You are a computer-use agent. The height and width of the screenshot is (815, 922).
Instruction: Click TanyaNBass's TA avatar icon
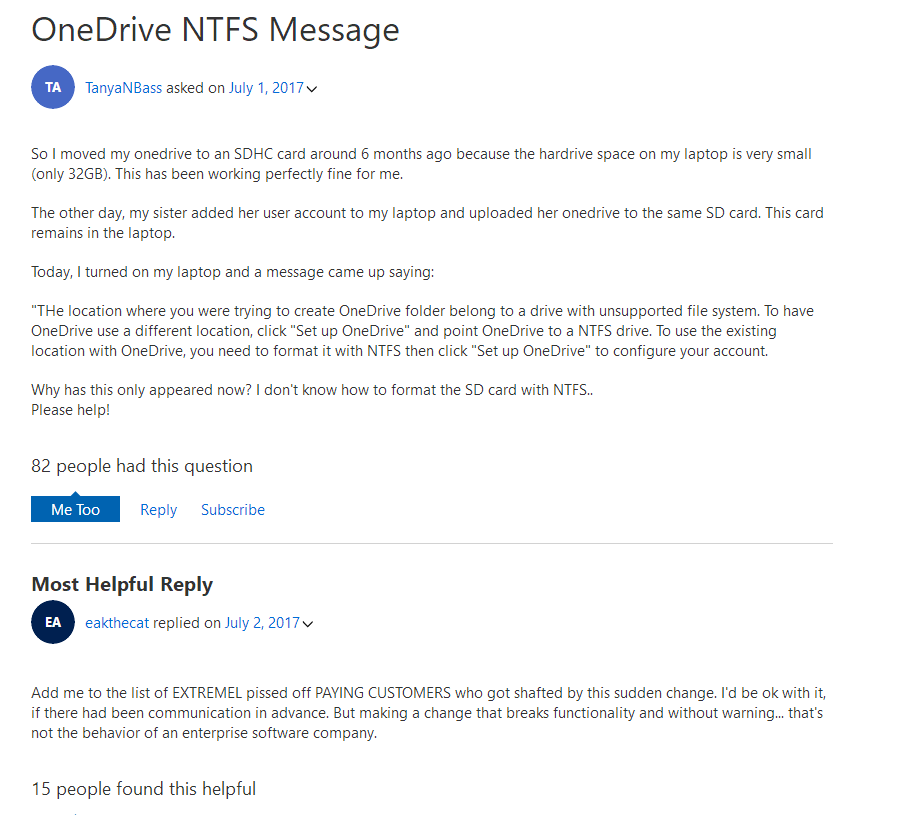[x=53, y=87]
